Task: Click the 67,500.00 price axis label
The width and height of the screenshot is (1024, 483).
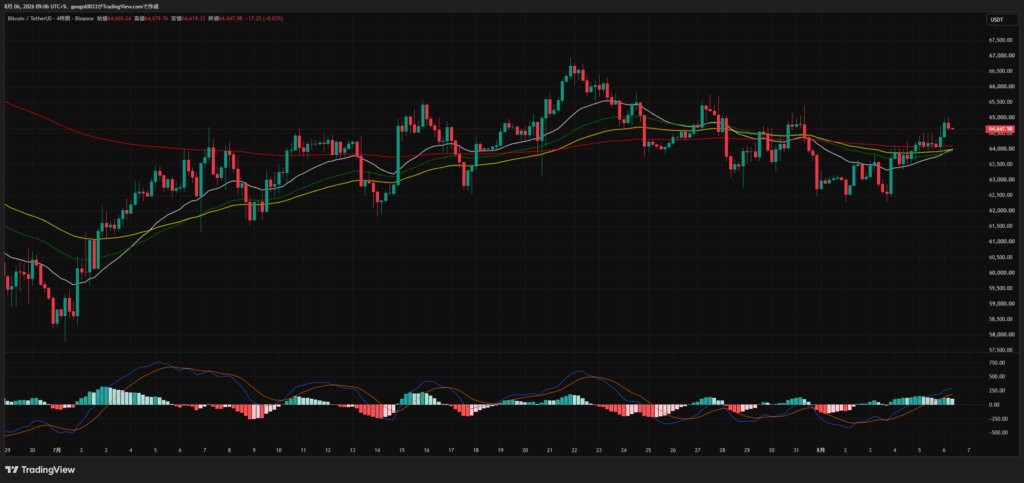Action: [1001, 40]
